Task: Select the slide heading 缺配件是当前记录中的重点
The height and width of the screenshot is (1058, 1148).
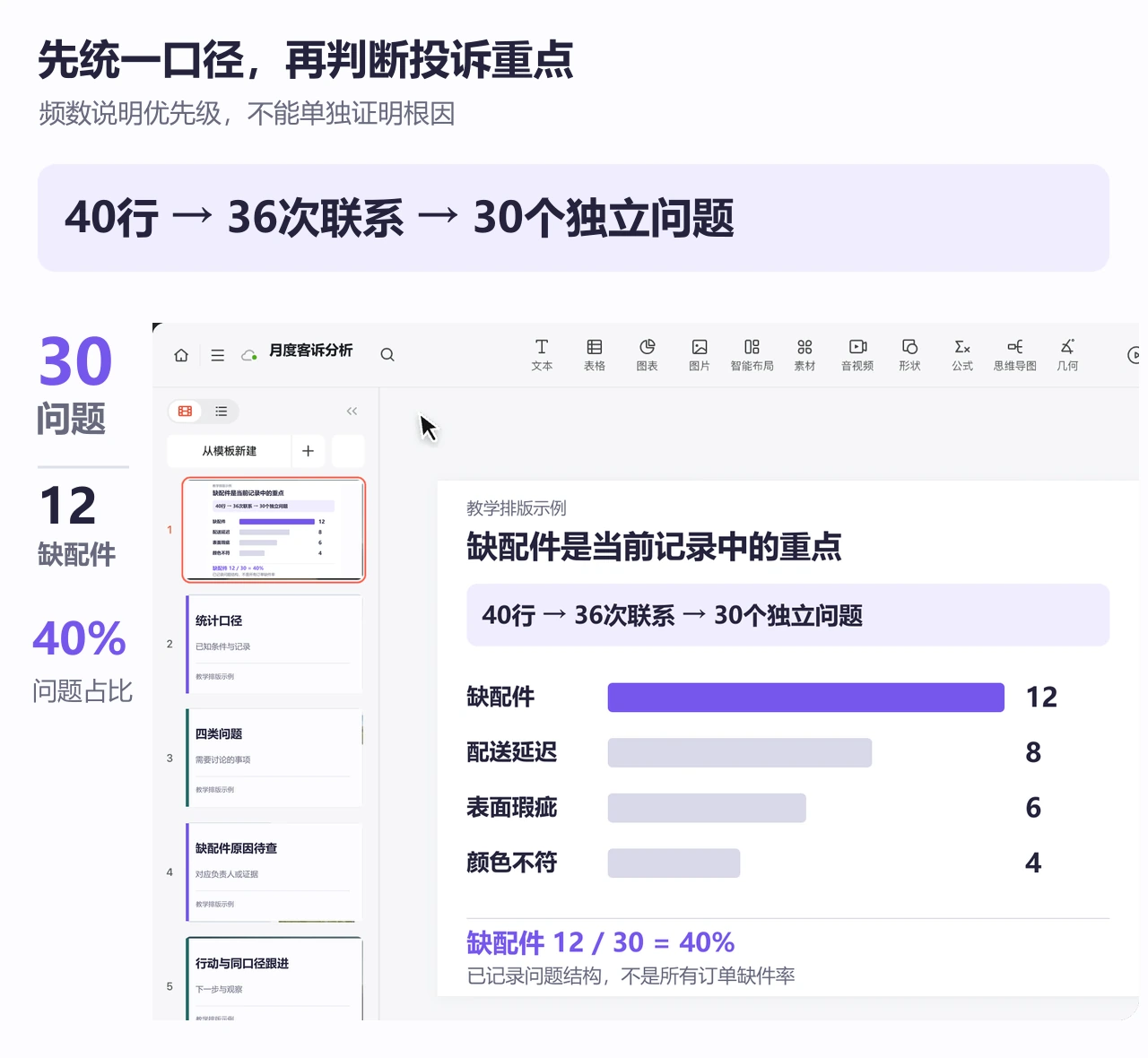Action: coord(654,546)
